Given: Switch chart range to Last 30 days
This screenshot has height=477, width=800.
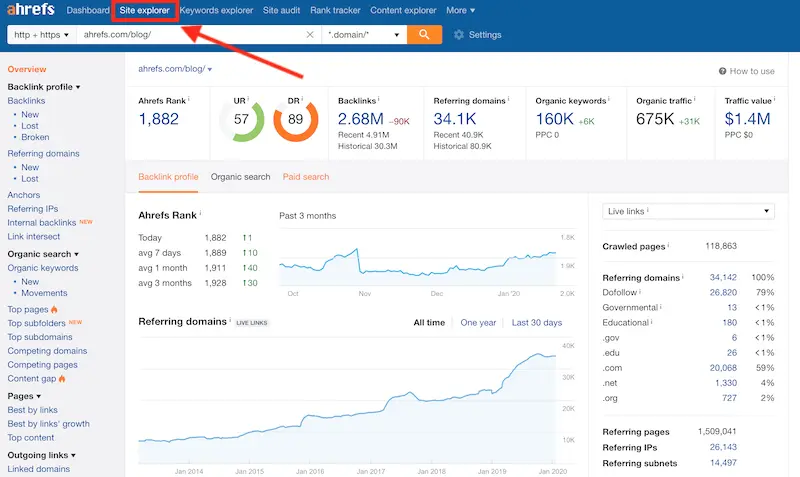Looking at the screenshot, I should coord(536,323).
